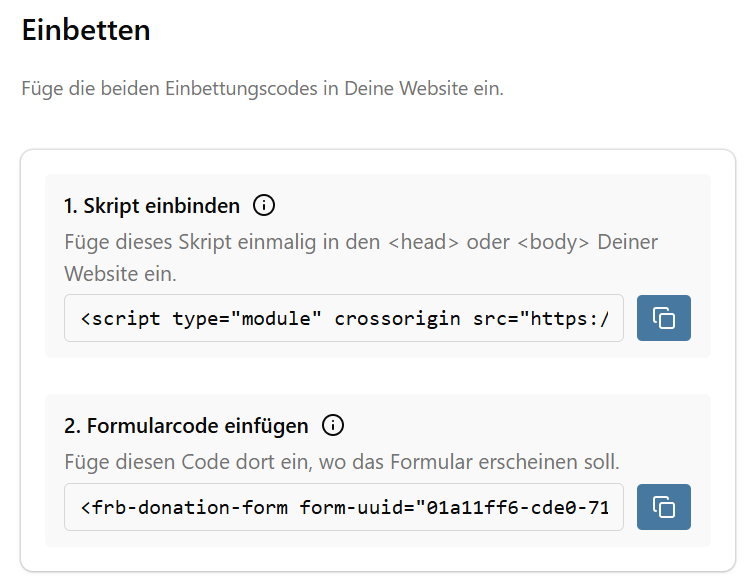Click the script type="module" code field
The image size is (748, 588).
click(x=344, y=318)
